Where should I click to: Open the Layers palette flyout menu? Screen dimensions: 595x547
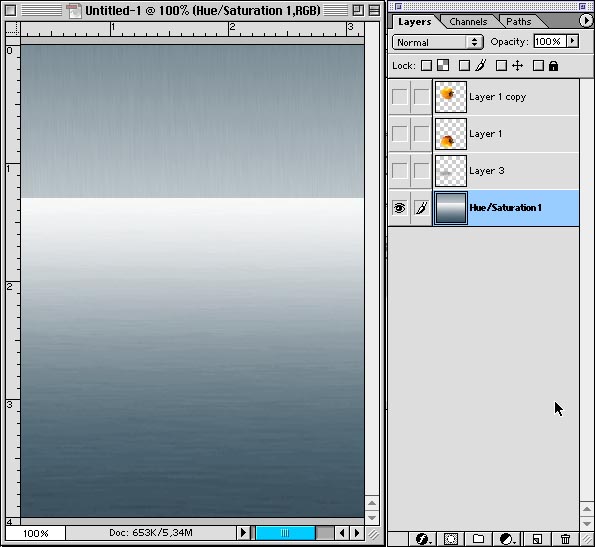coord(586,20)
